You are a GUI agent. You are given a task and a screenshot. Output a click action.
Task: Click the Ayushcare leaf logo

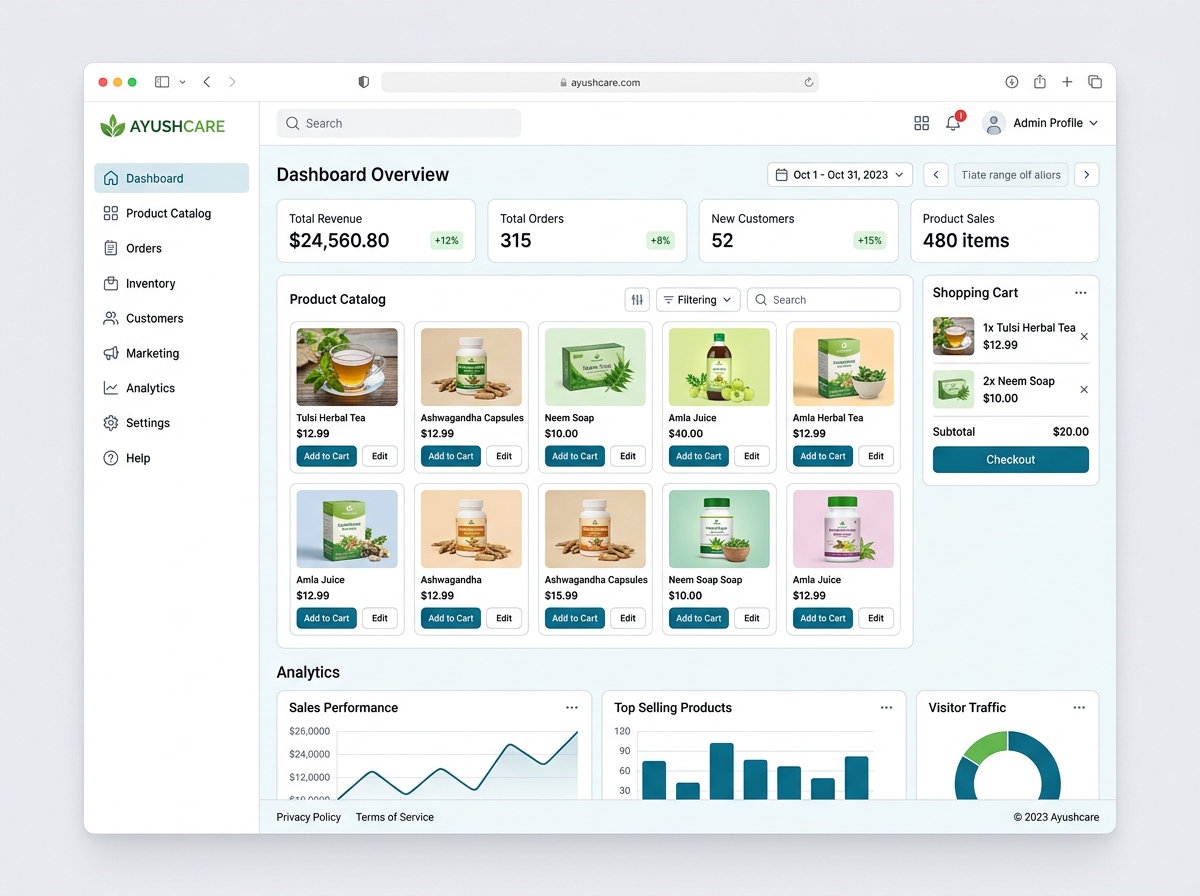112,126
